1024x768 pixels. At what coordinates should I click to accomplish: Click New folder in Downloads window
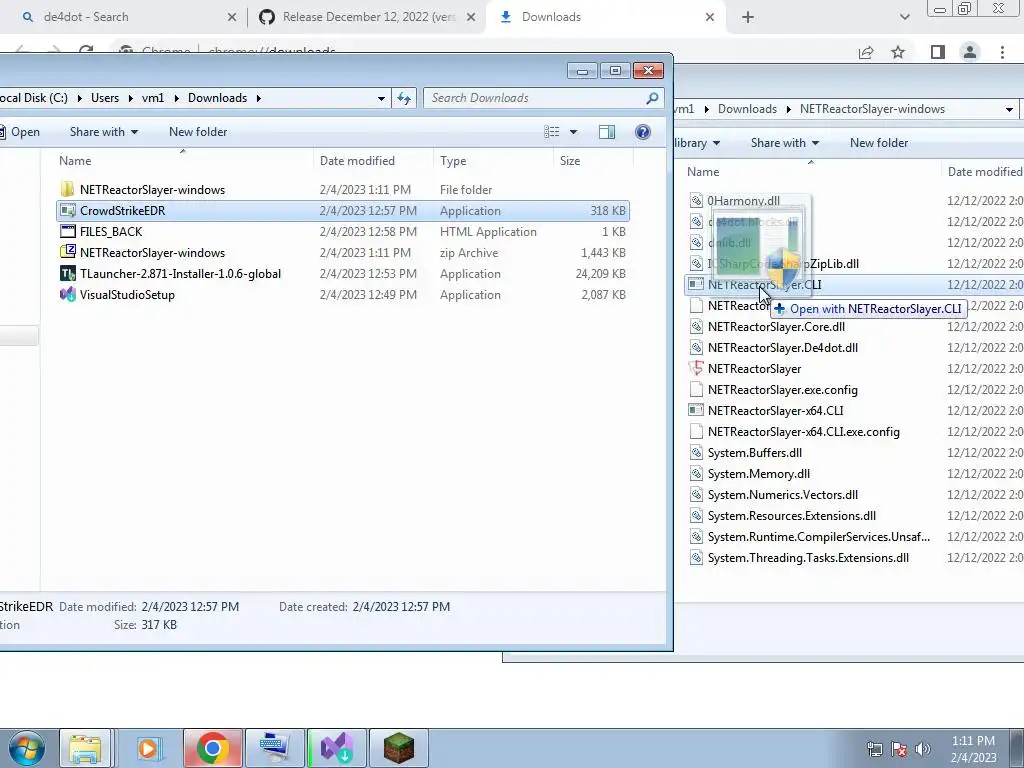tap(198, 132)
